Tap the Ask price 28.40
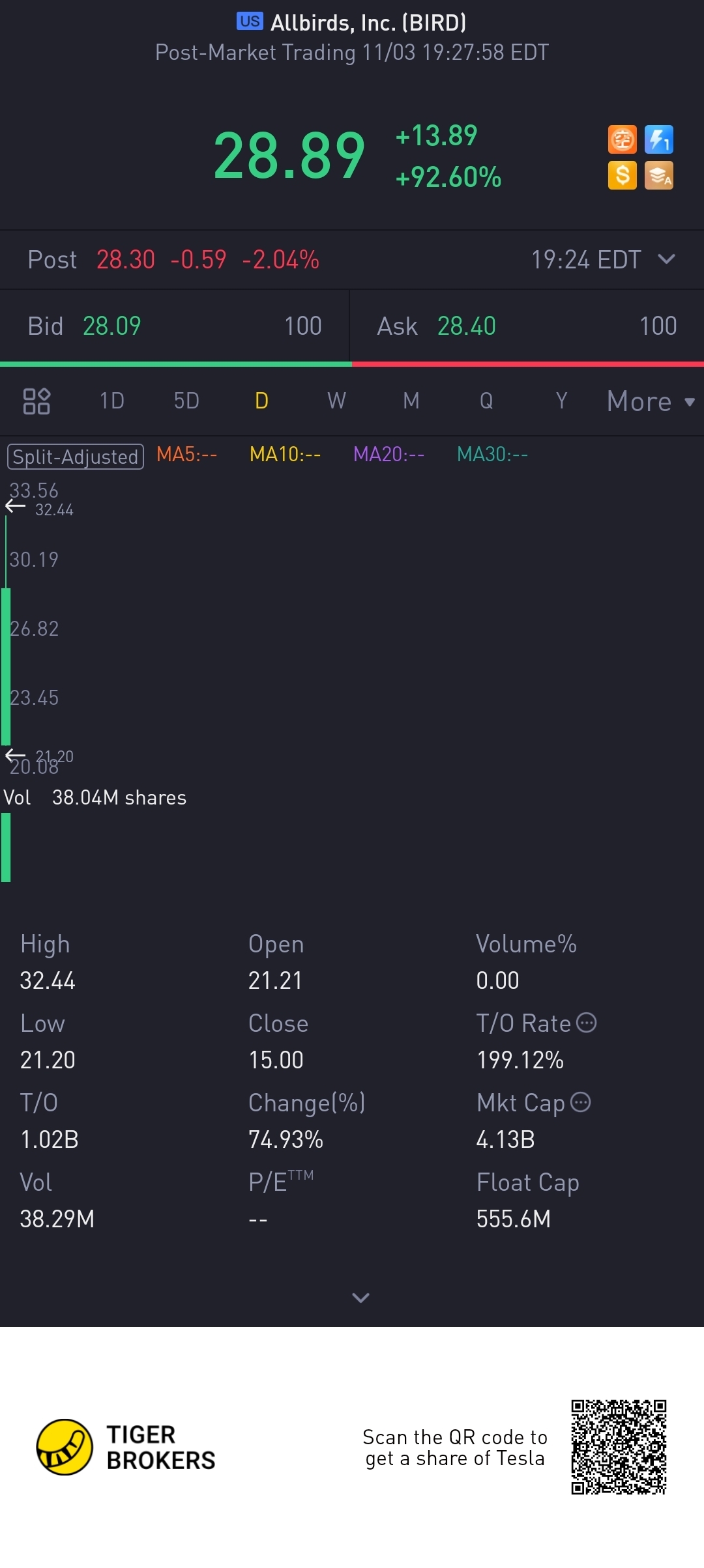704x1568 pixels. 467,326
